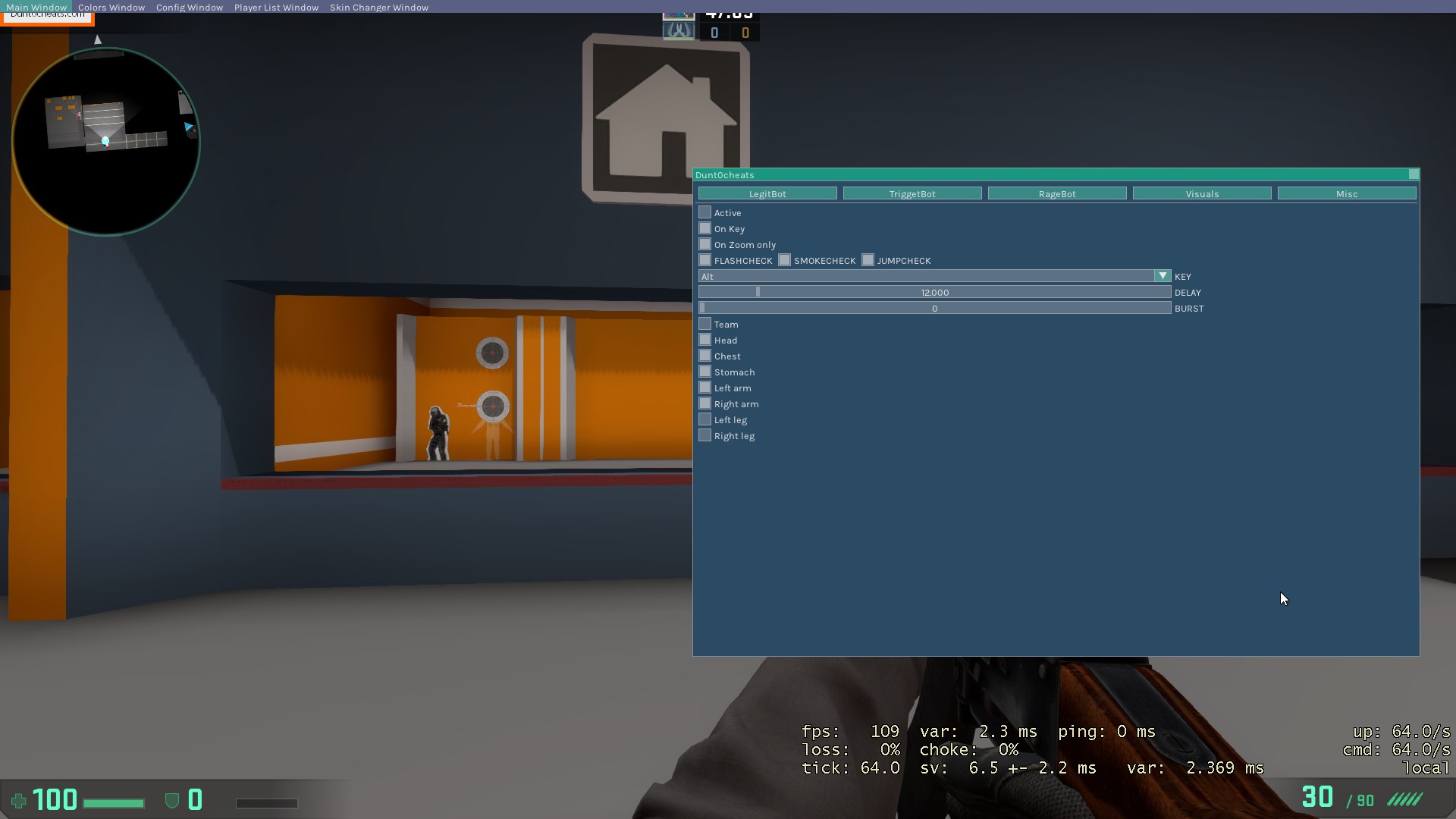Viewport: 1456px width, 819px height.
Task: Click the circular radar minimap
Action: point(106,142)
